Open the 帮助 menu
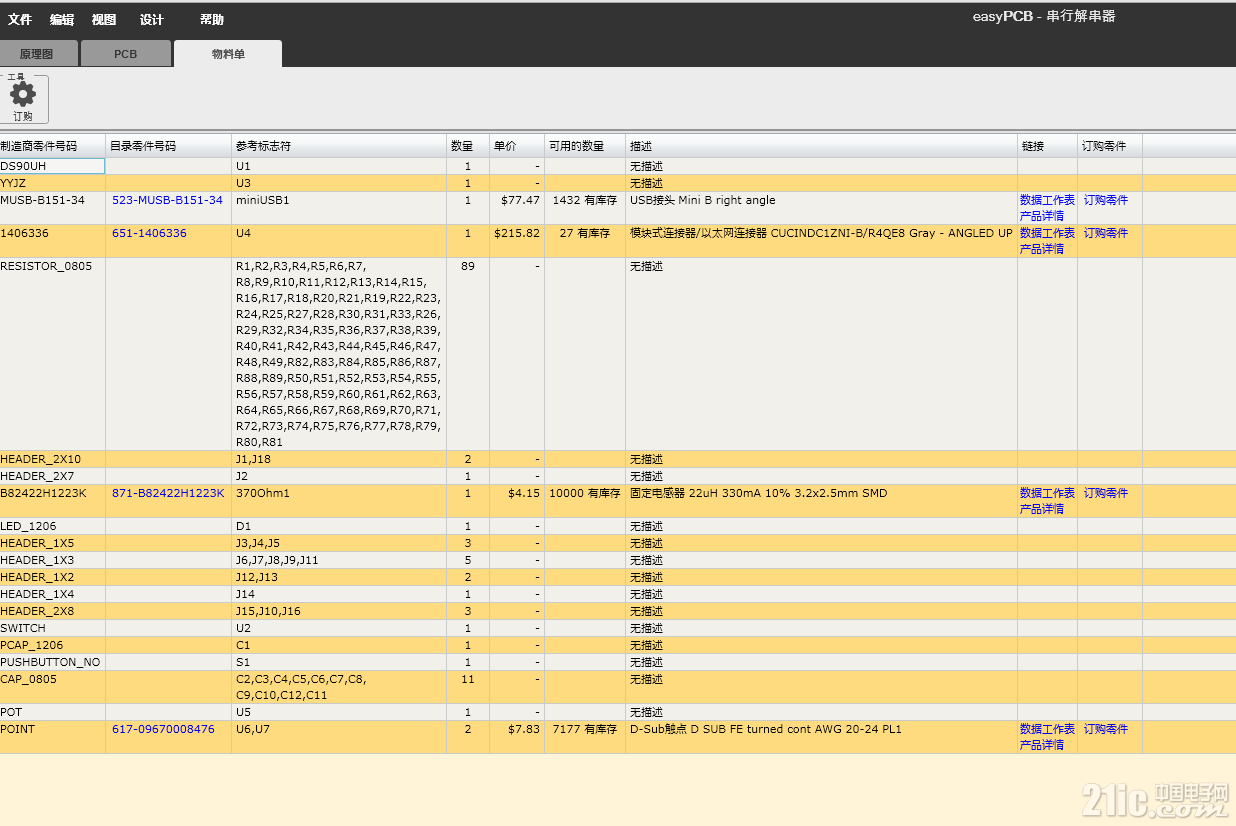 pyautogui.click(x=212, y=20)
